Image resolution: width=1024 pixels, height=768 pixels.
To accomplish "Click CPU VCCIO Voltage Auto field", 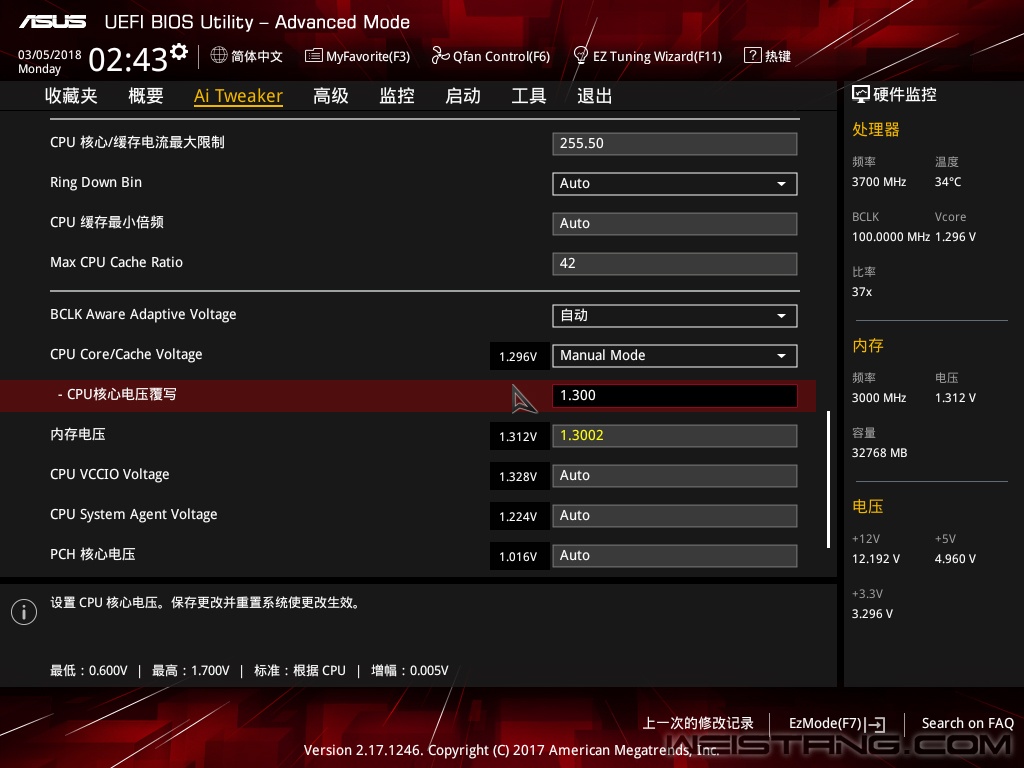I will click(675, 475).
